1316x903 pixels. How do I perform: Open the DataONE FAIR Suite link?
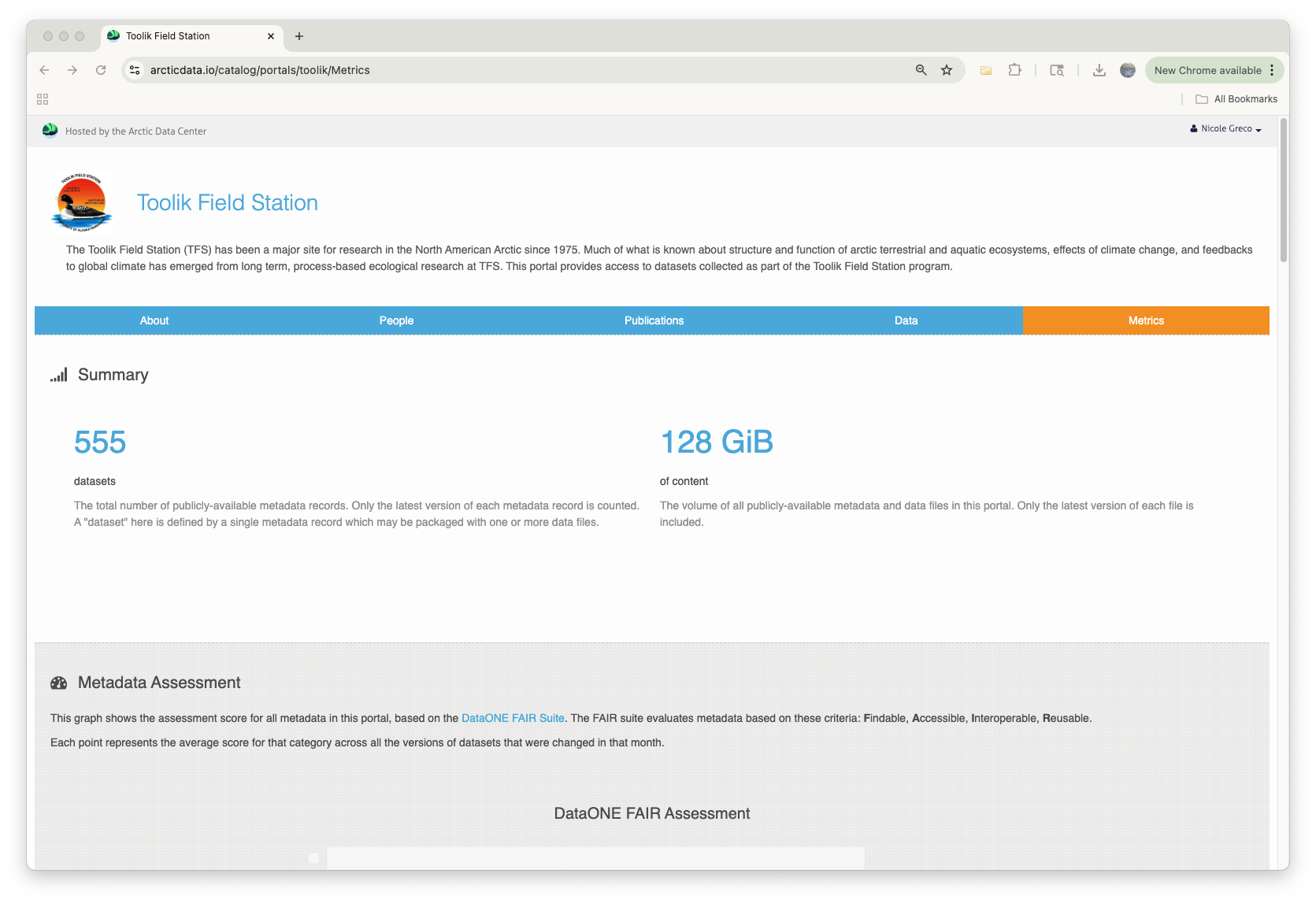[512, 718]
